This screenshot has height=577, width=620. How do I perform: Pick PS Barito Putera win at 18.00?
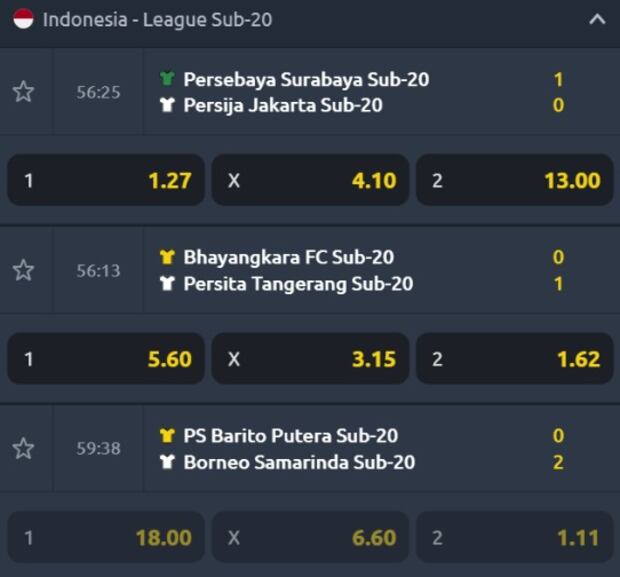point(106,537)
